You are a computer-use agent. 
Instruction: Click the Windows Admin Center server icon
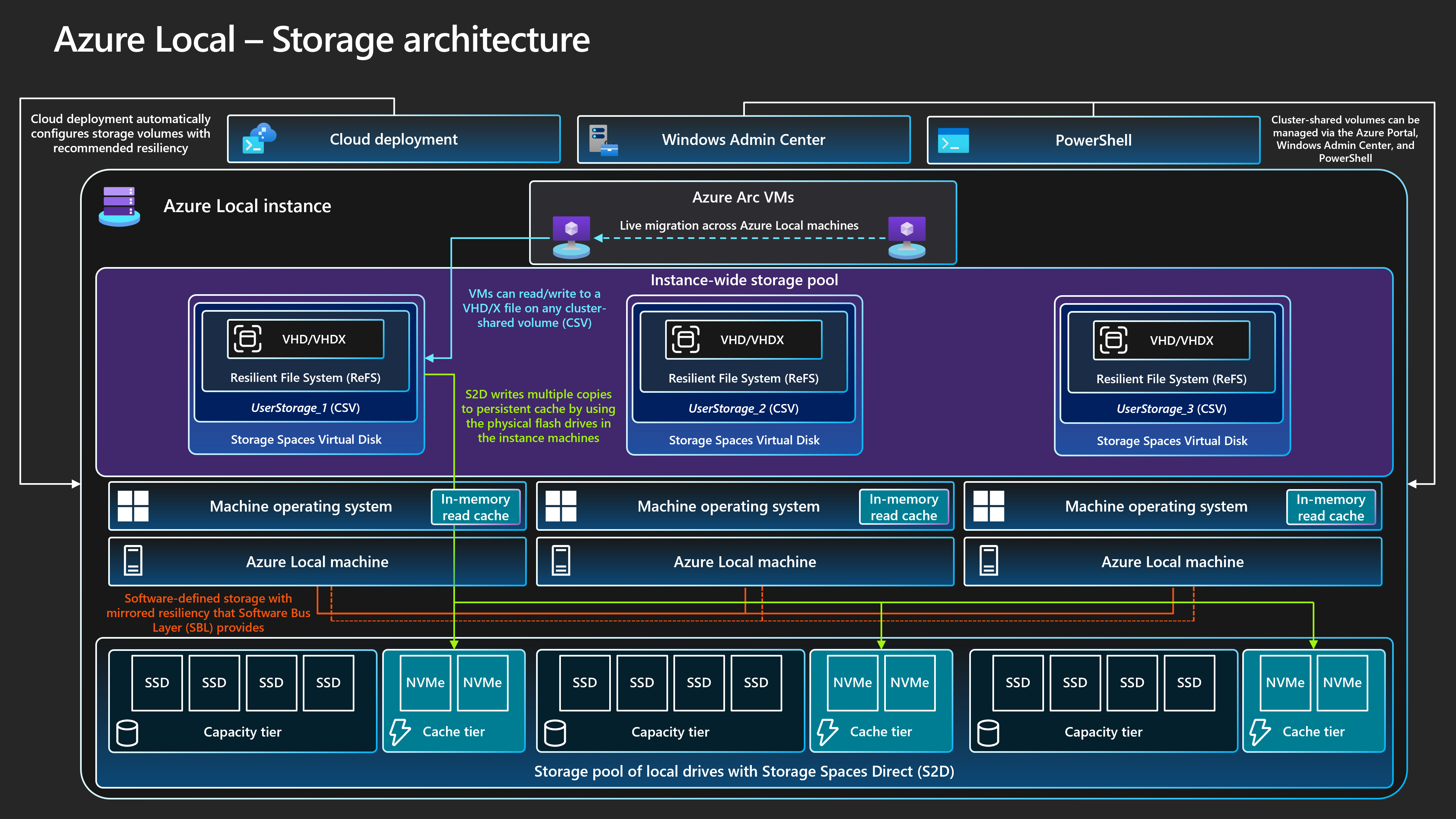(x=603, y=140)
